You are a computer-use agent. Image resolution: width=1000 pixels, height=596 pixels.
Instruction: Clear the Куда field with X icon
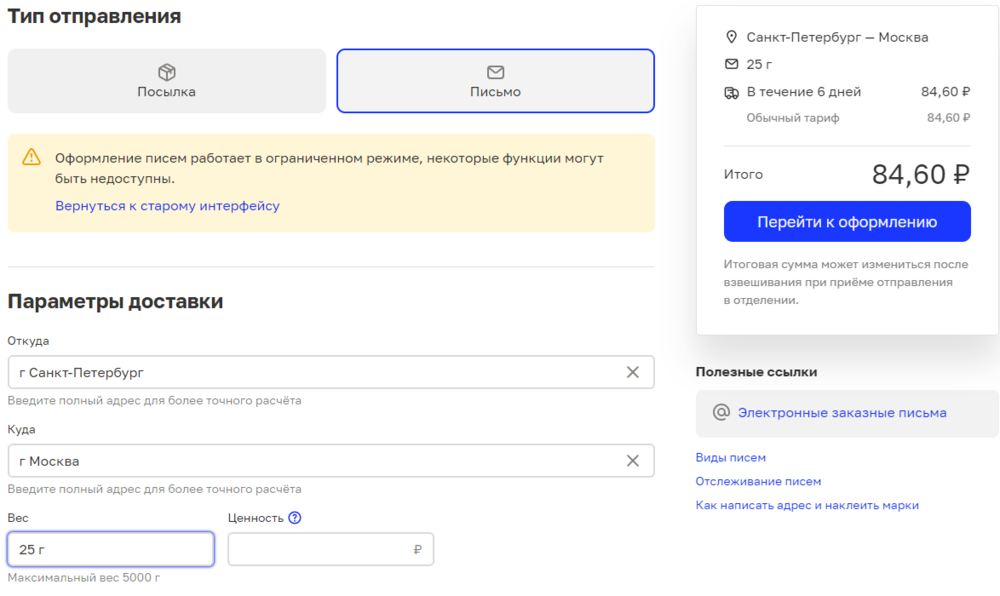click(x=632, y=461)
